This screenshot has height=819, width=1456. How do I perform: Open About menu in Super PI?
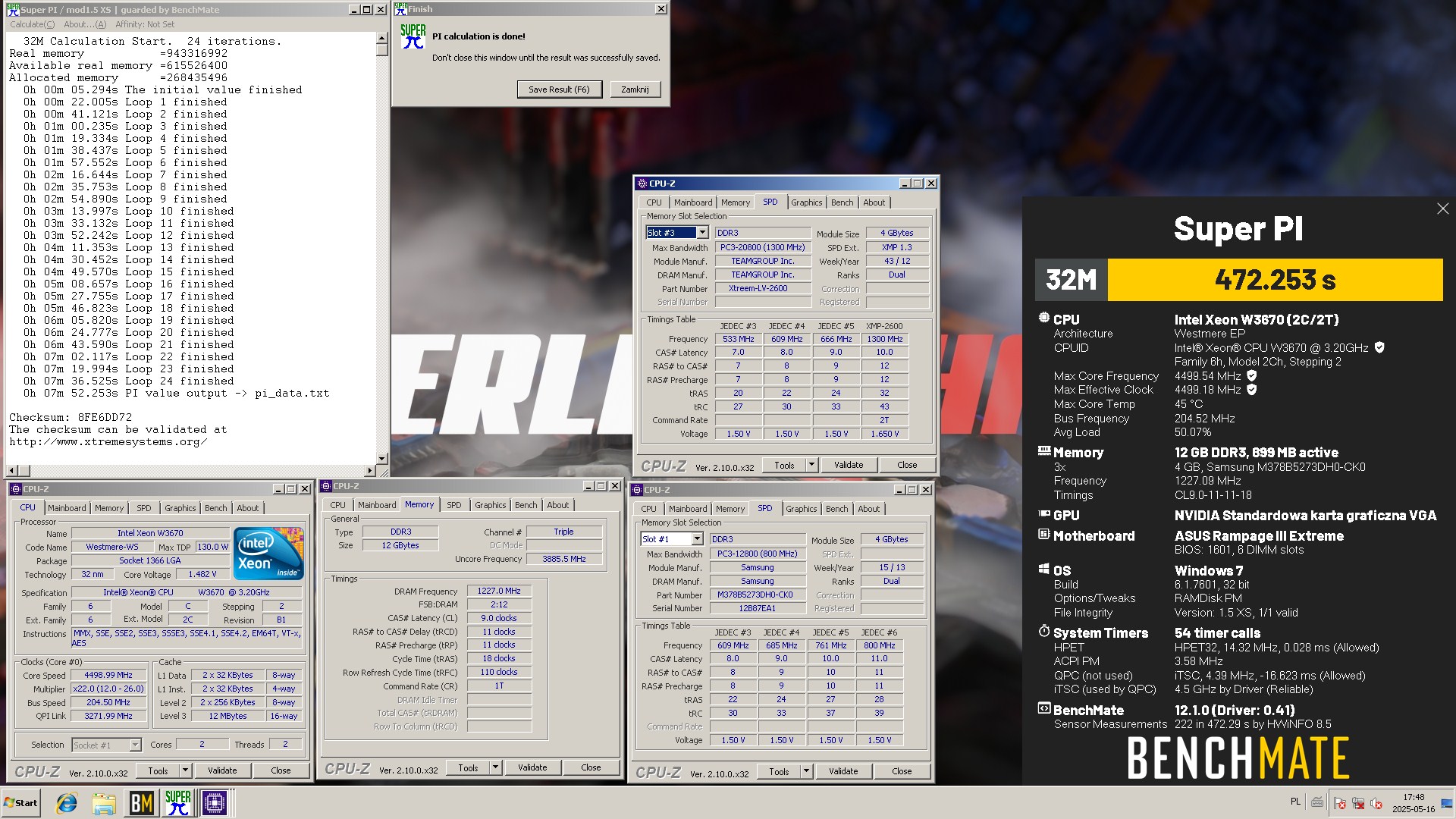85,24
